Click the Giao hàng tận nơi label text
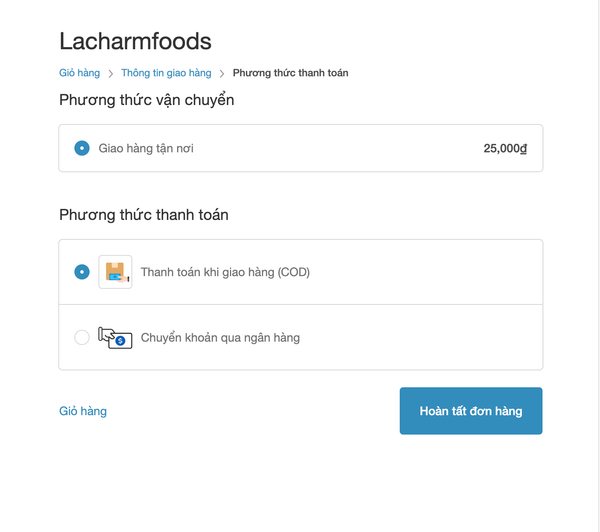The height and width of the screenshot is (532, 600). 146,148
